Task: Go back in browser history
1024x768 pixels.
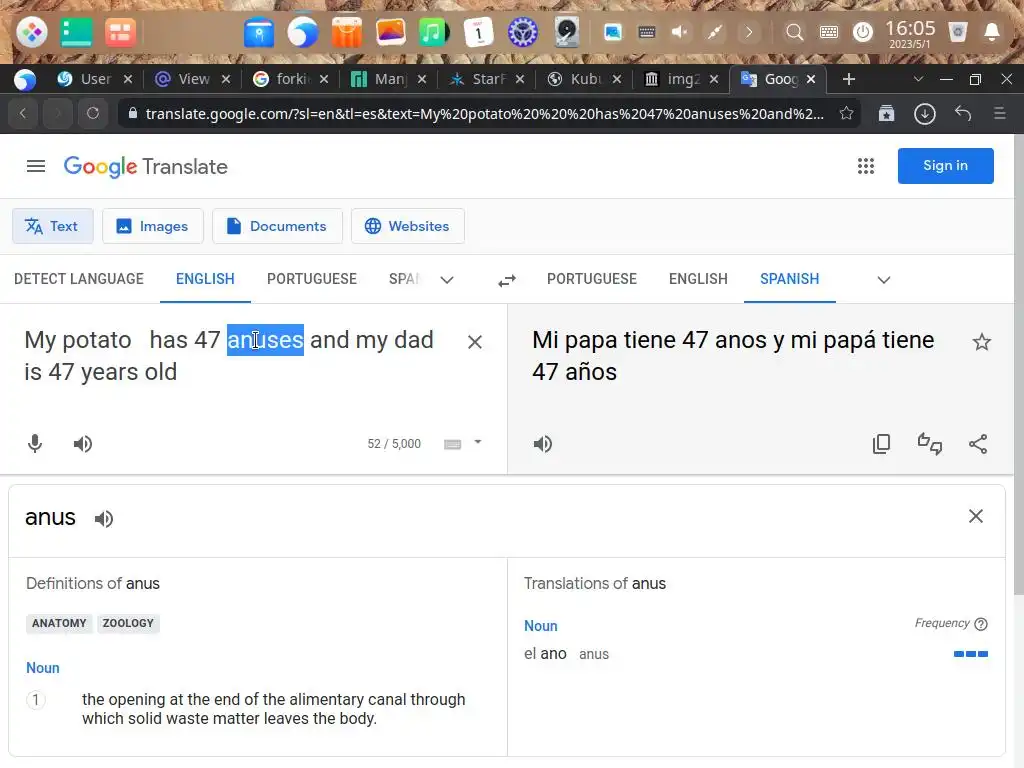Action: tap(23, 113)
